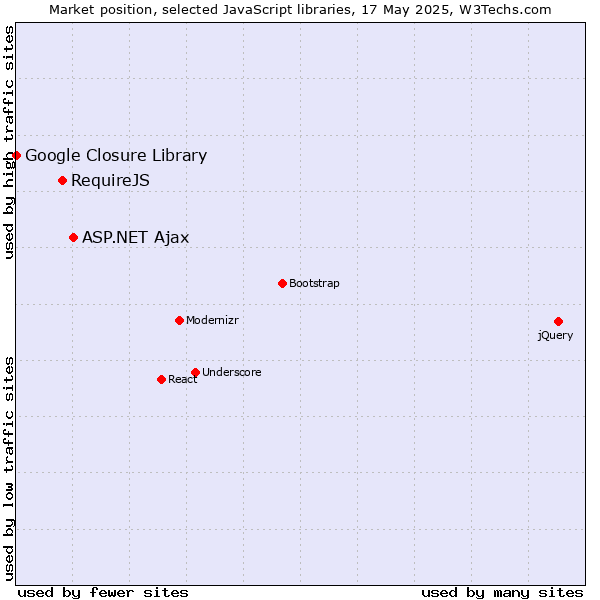
Task: Click the Modernizr data point
Action: point(179,320)
